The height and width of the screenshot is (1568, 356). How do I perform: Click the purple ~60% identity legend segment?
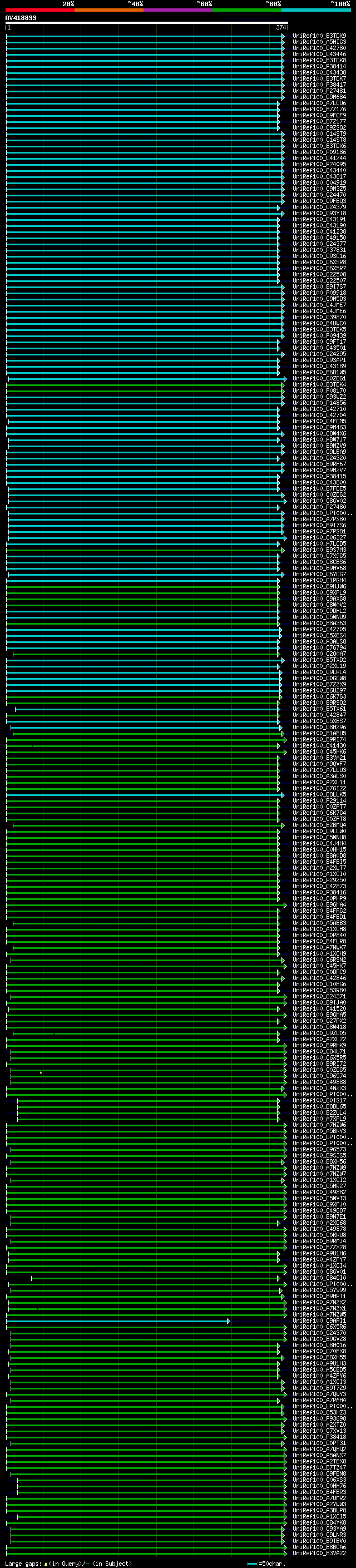[179, 10]
